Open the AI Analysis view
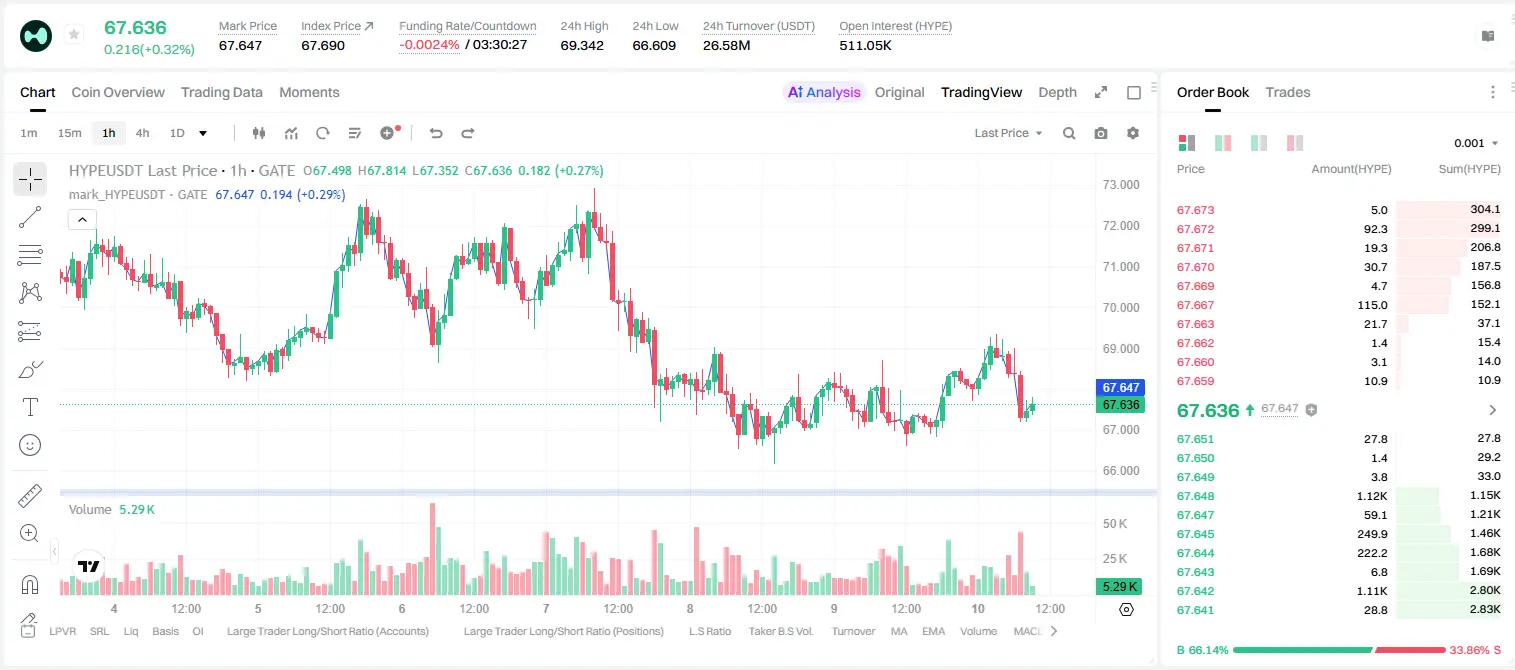1515x670 pixels. pyautogui.click(x=824, y=92)
